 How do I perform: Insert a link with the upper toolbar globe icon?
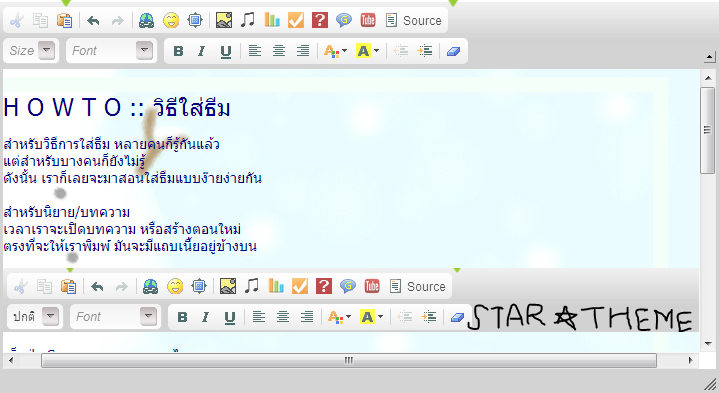tap(146, 21)
